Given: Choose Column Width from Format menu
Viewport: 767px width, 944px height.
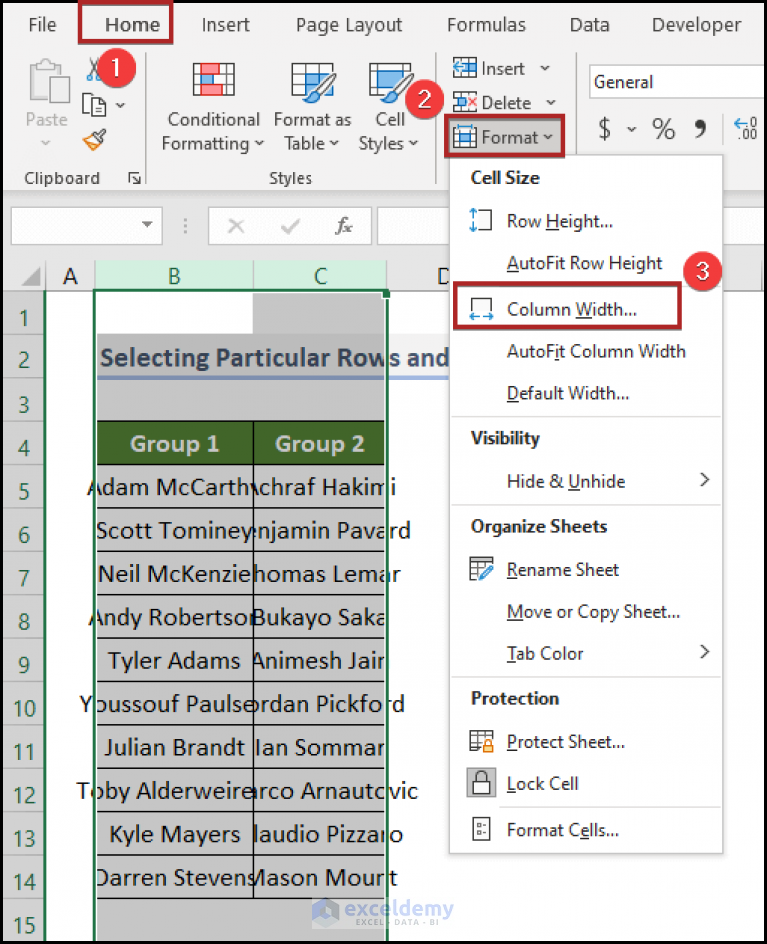Looking at the screenshot, I should 571,309.
